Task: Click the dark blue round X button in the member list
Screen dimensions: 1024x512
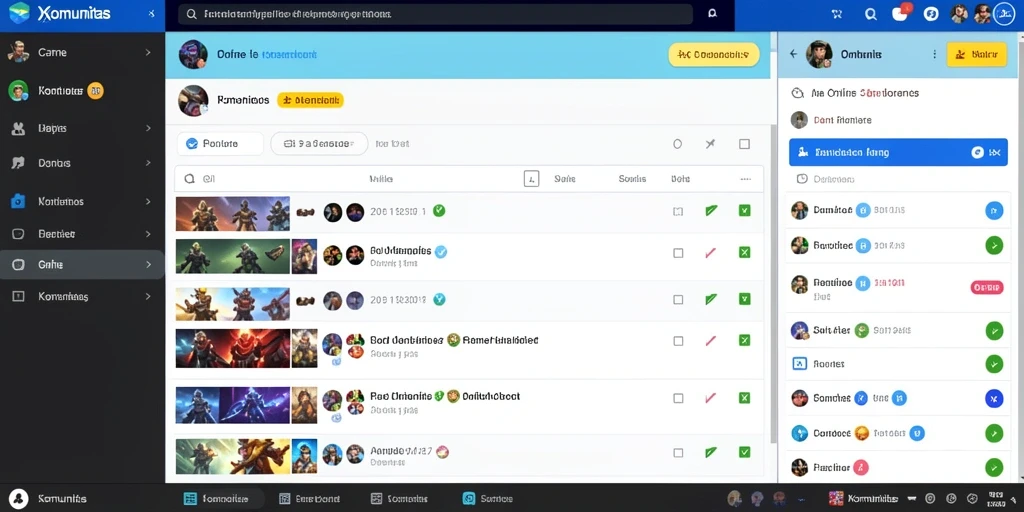Action: pyautogui.click(x=994, y=398)
